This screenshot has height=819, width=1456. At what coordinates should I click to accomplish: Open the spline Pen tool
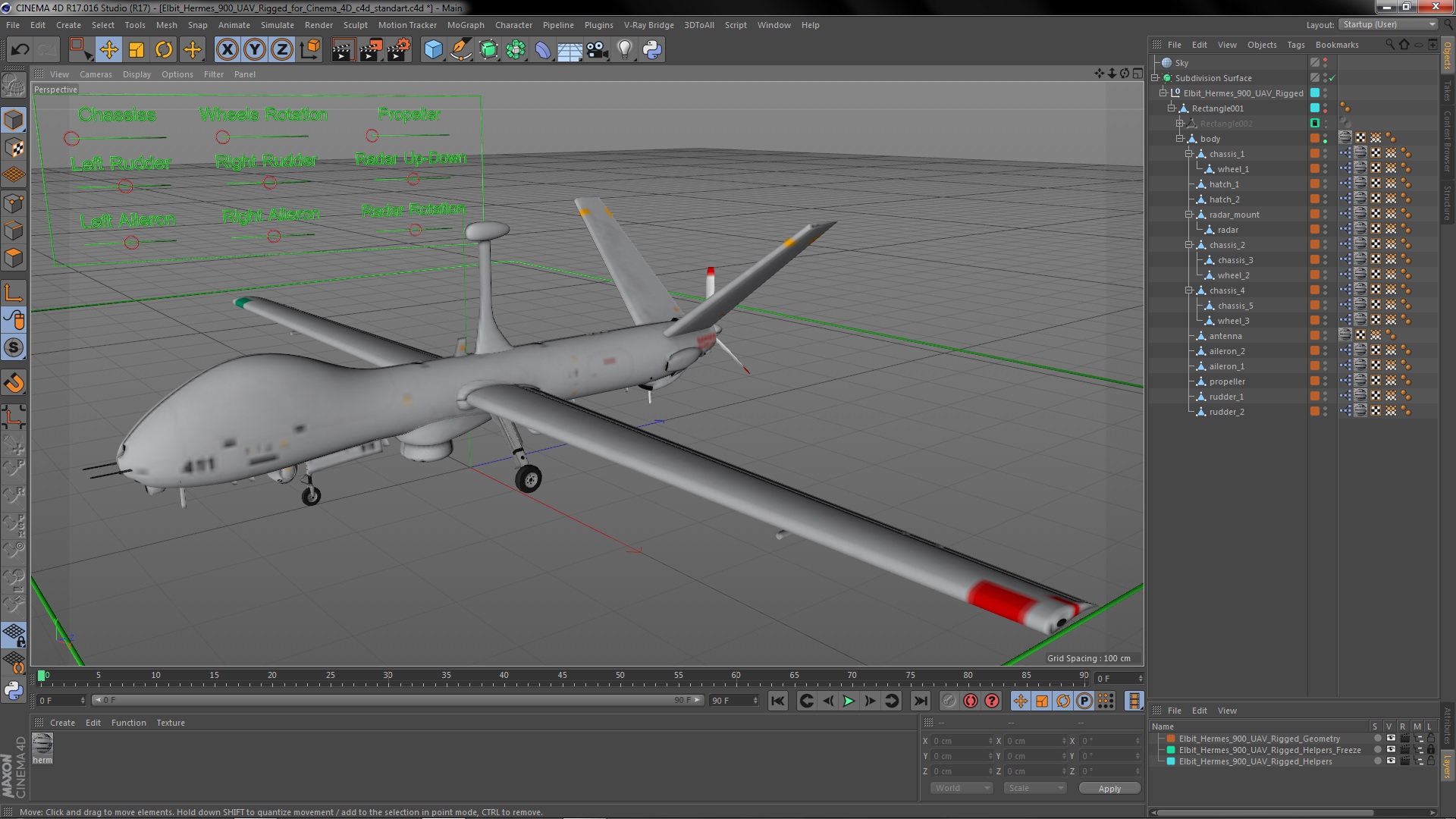[x=460, y=50]
